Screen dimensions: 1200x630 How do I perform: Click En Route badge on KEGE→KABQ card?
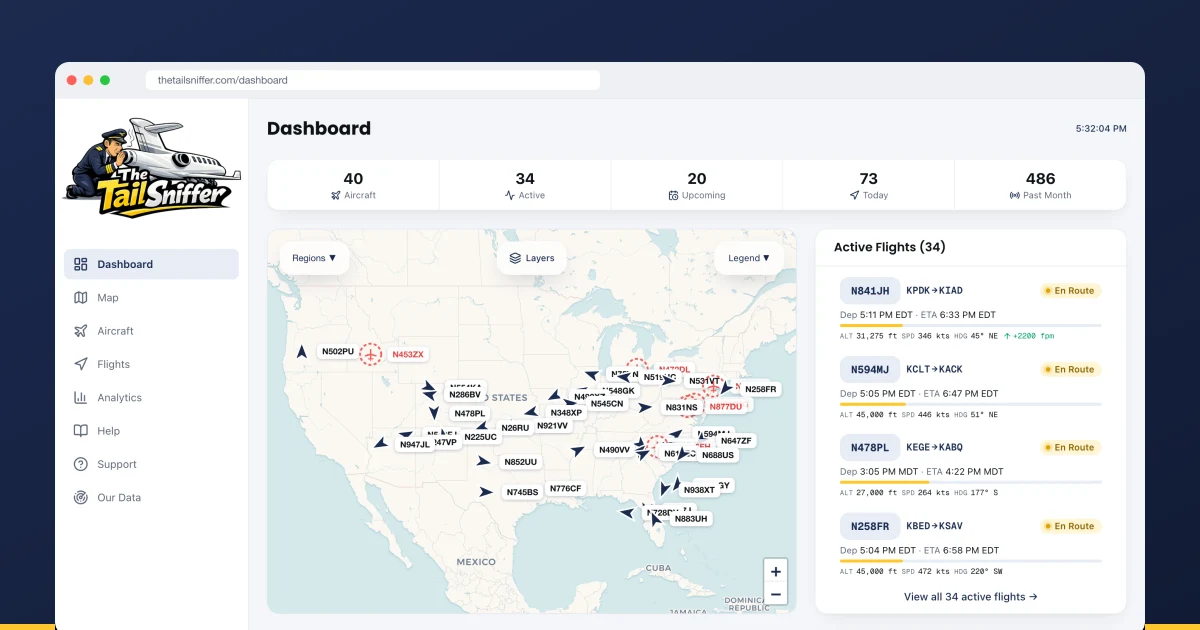(x=1070, y=447)
